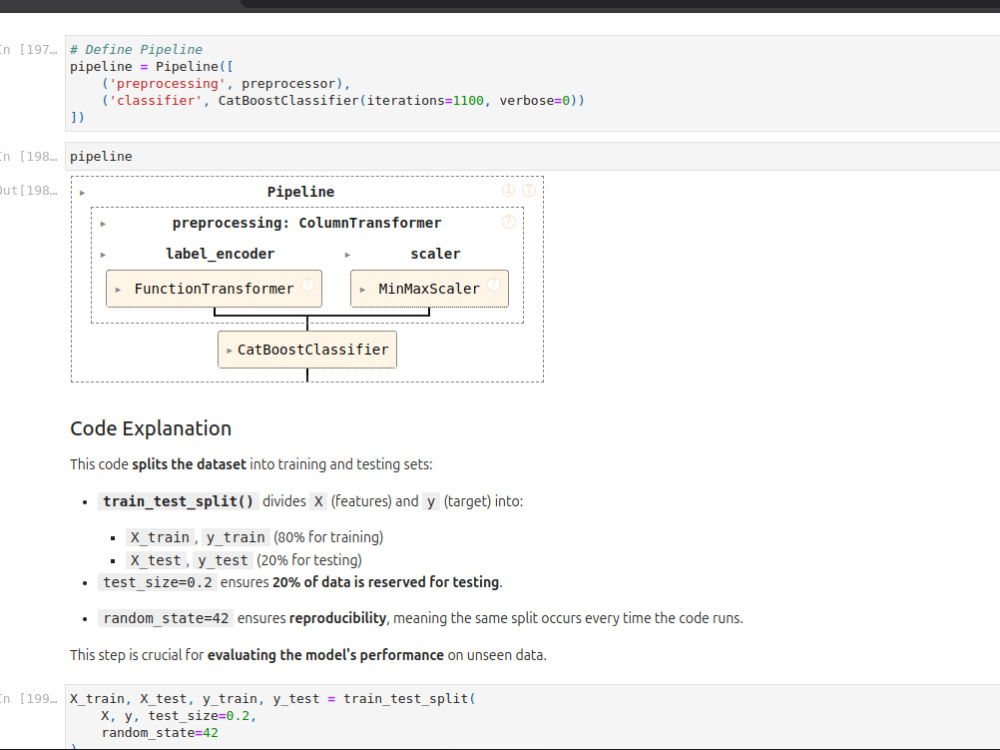The width and height of the screenshot is (1000, 750).
Task: Click the In [197] cell prompt
Action: tap(30, 48)
